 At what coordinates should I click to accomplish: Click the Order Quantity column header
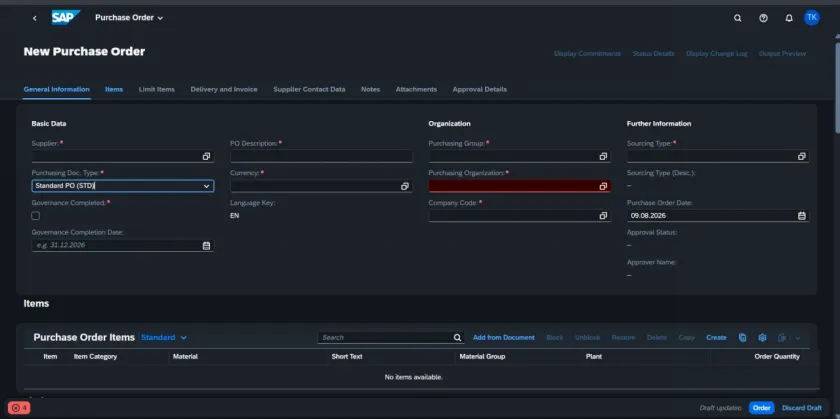click(777, 356)
